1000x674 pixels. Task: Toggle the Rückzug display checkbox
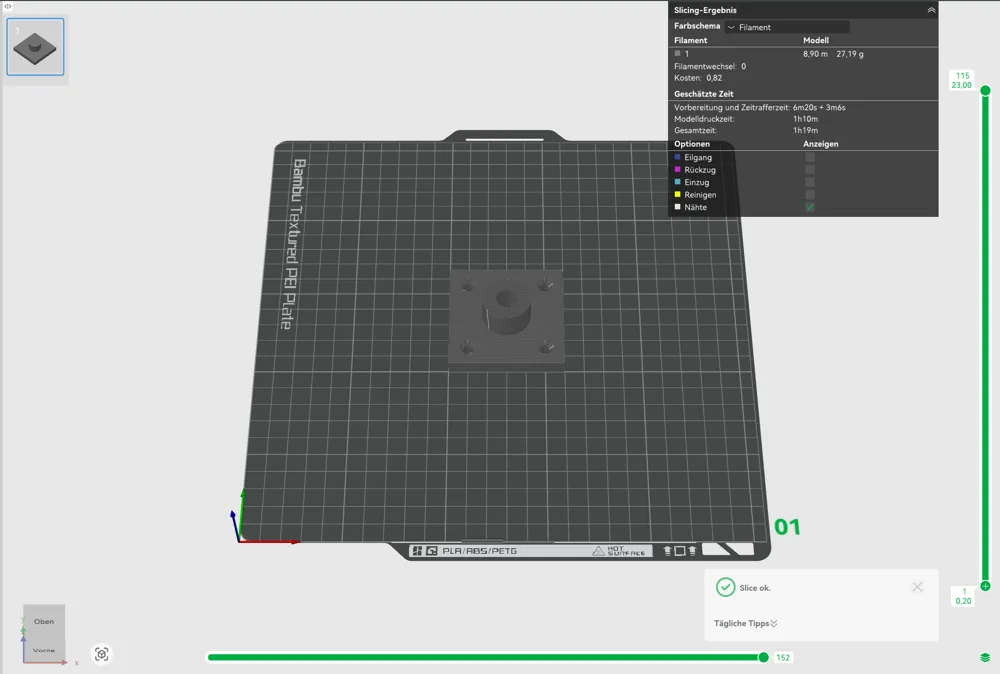click(810, 170)
